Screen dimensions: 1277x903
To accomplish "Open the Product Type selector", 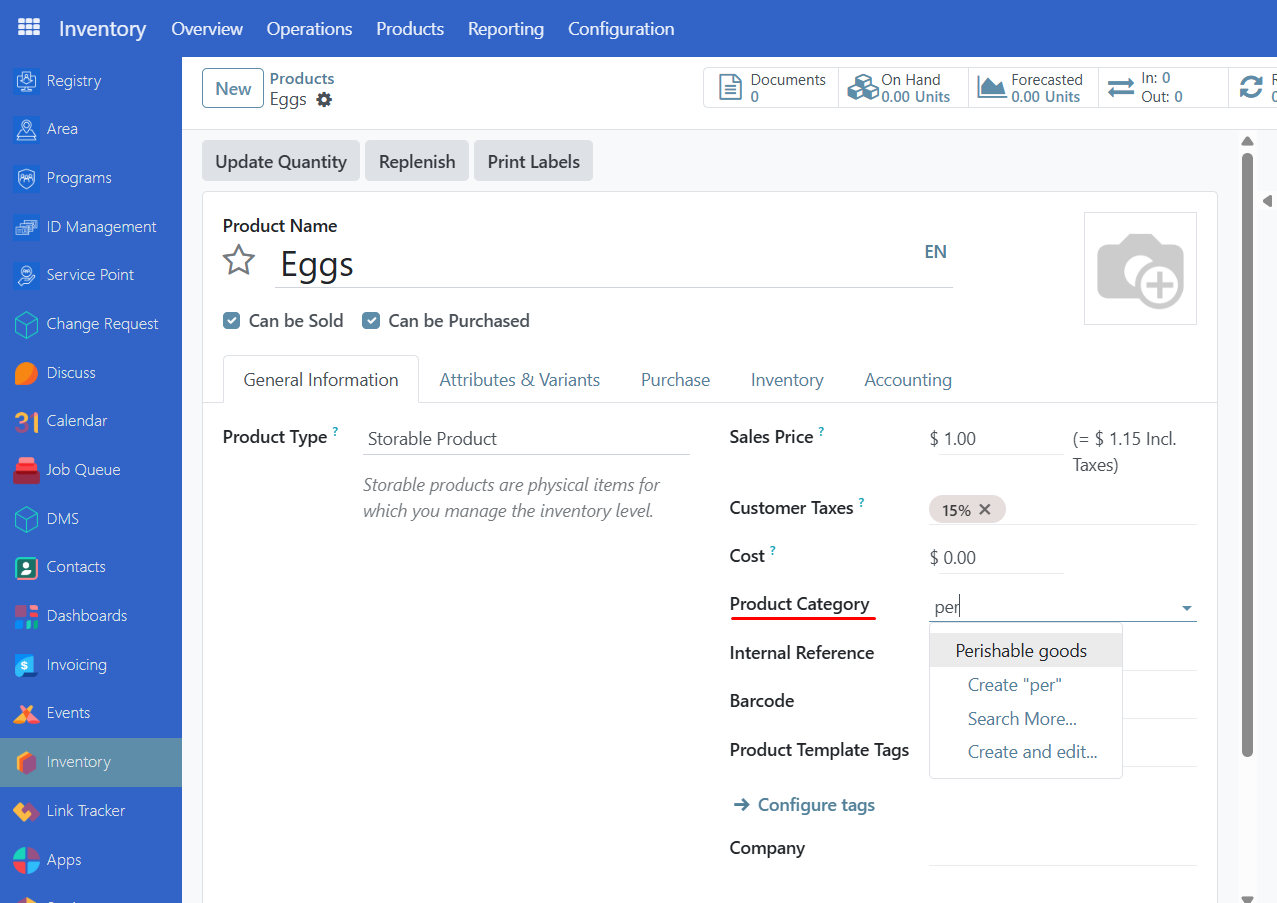I will (526, 439).
